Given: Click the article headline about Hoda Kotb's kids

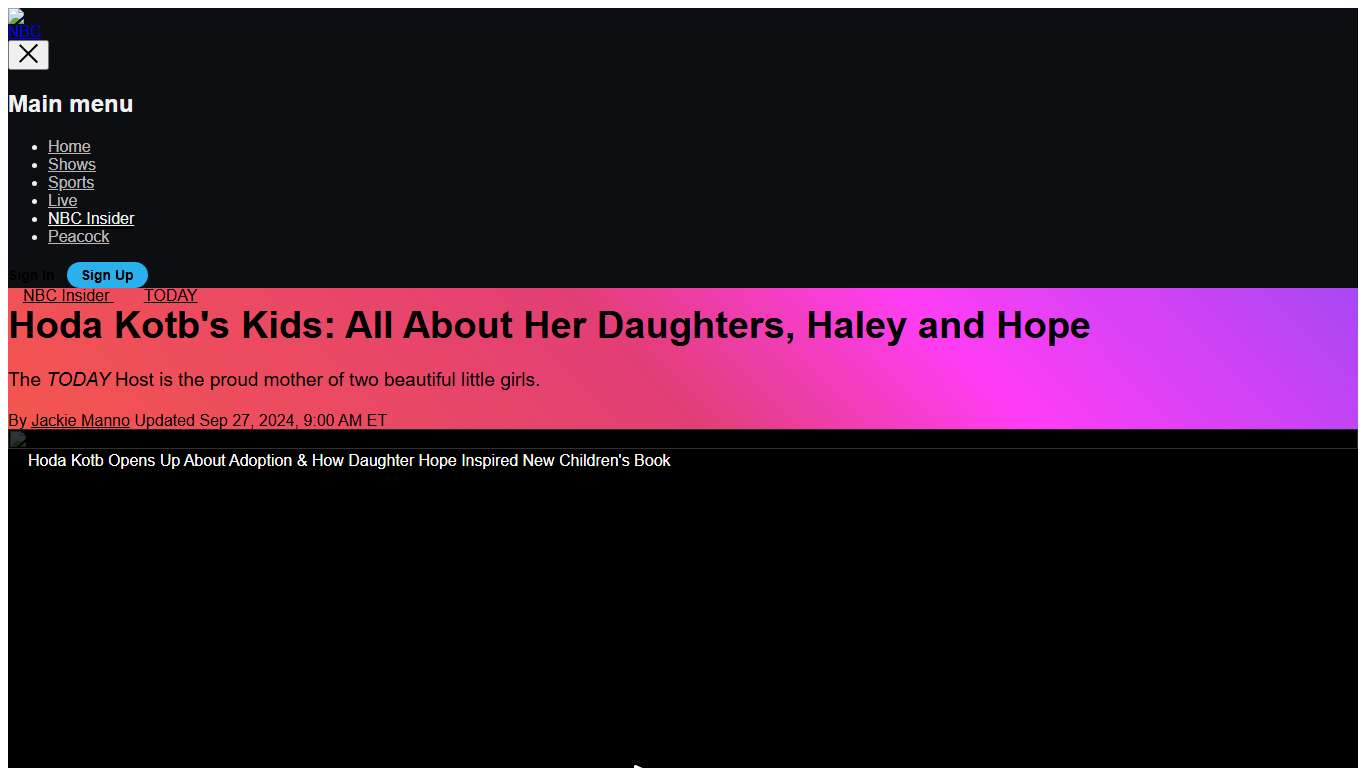Looking at the screenshot, I should [x=548, y=325].
